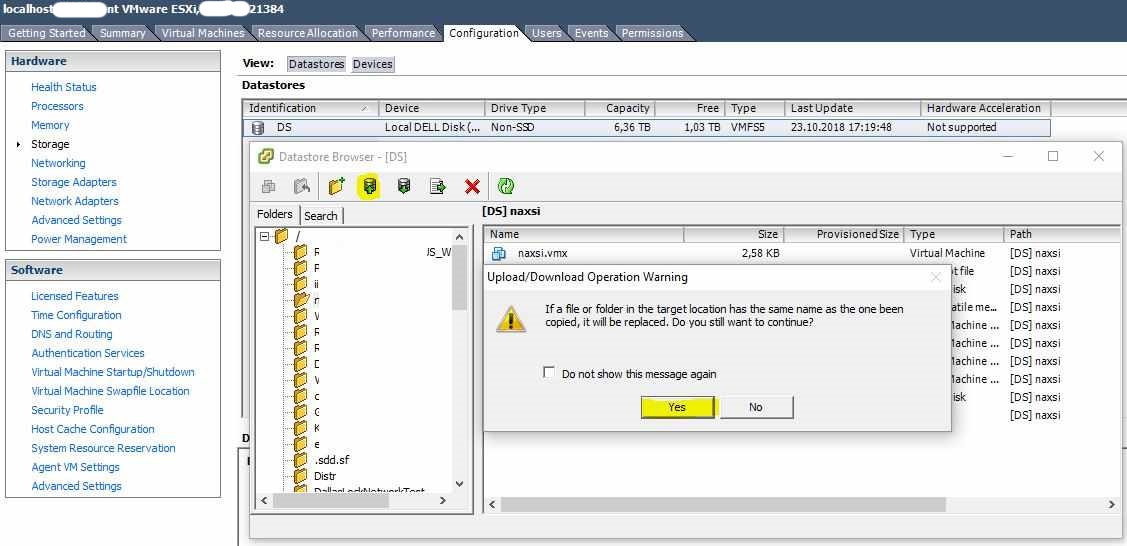Open Agent VM Settings link
This screenshot has height=546, width=1127.
point(75,467)
